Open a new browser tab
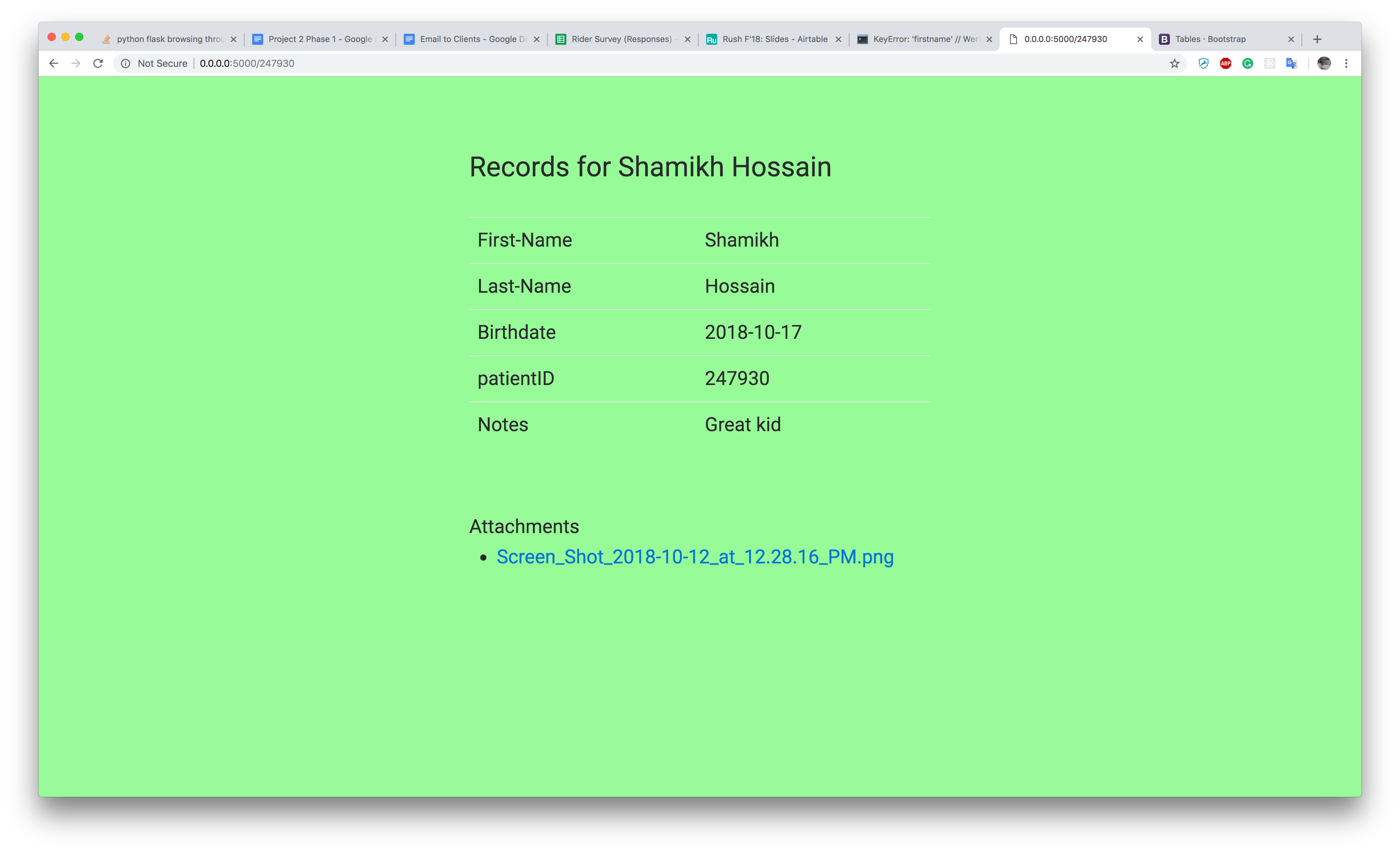 click(x=1317, y=39)
